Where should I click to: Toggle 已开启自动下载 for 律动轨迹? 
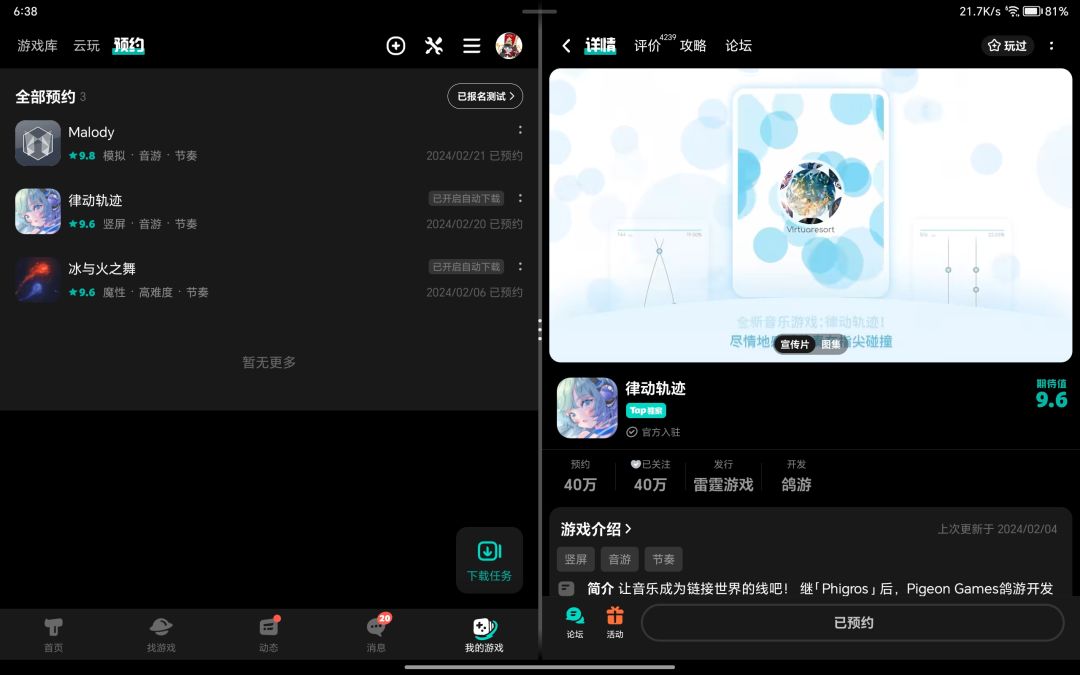(466, 198)
